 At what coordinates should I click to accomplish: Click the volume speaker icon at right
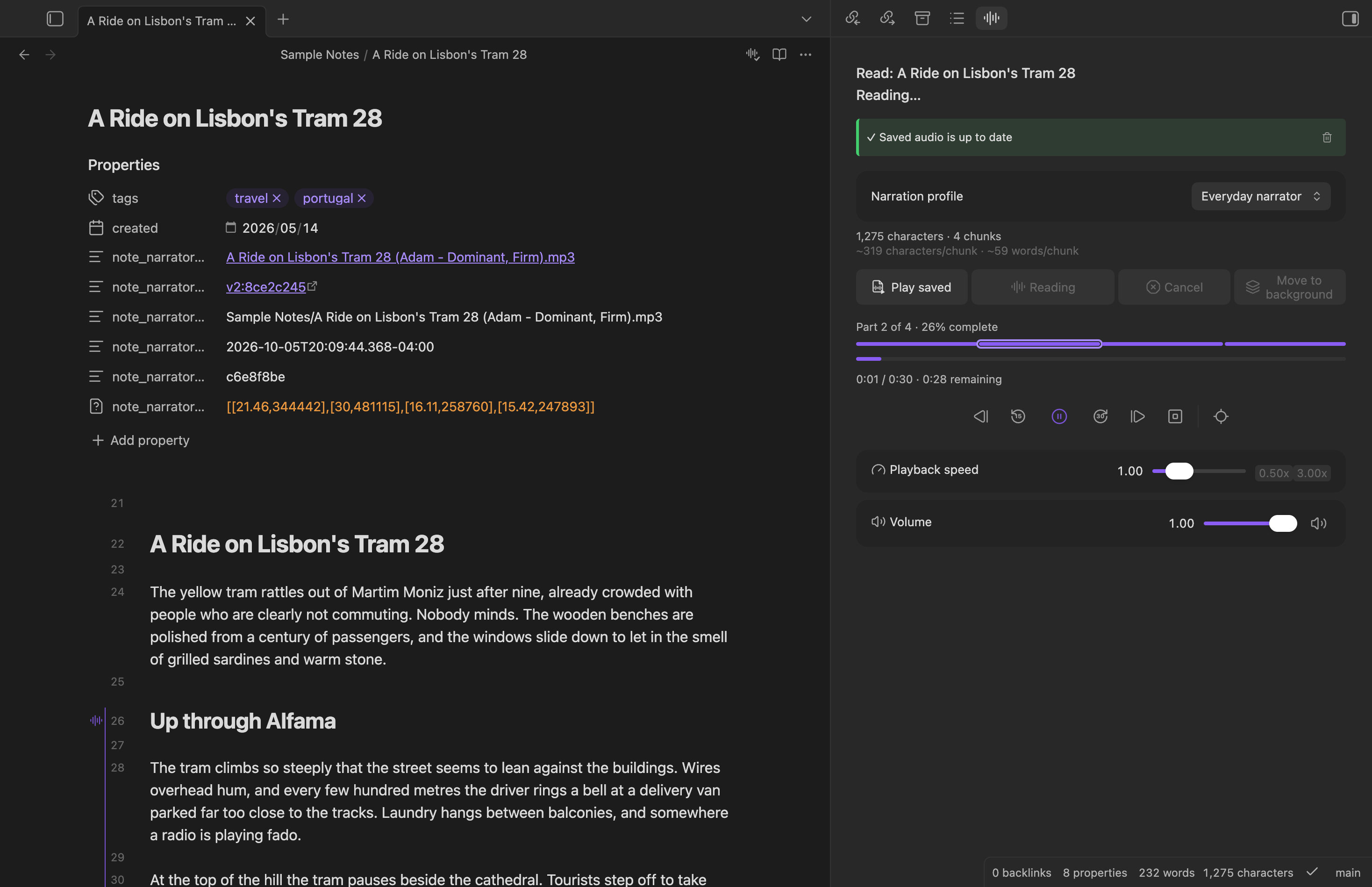[x=1318, y=523]
